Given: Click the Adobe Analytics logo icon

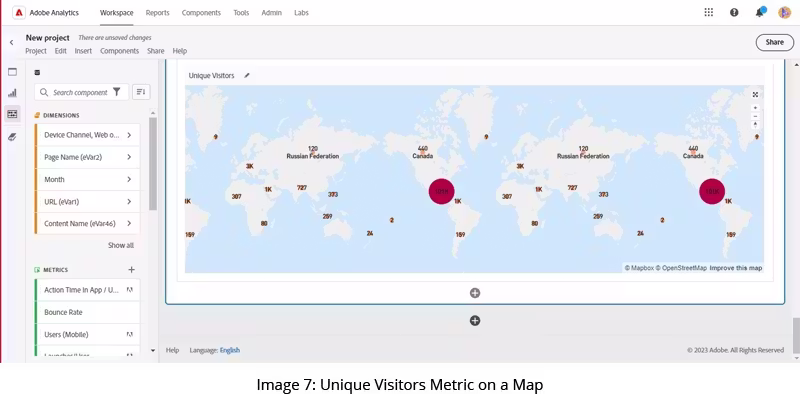Looking at the screenshot, I should pos(19,13).
